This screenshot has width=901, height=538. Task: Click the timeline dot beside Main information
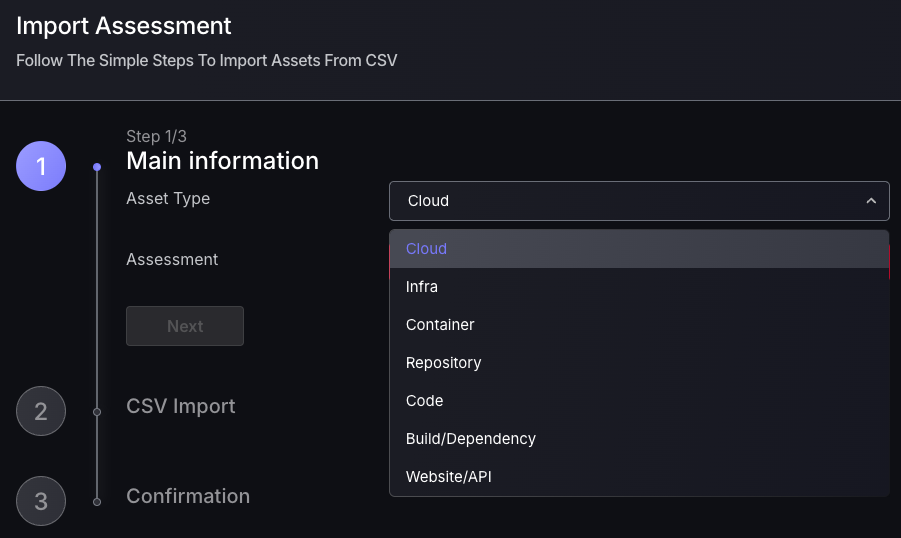tap(97, 167)
